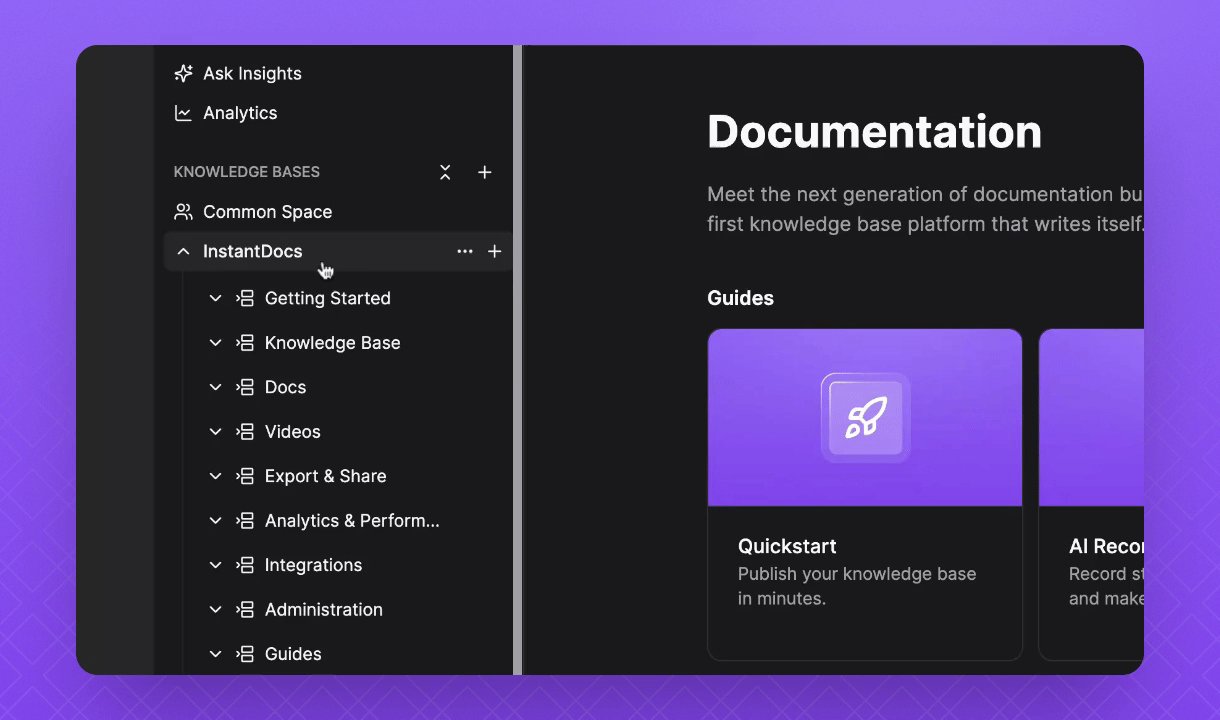
Task: Open InstantDocs more options ellipsis
Action: (x=465, y=251)
